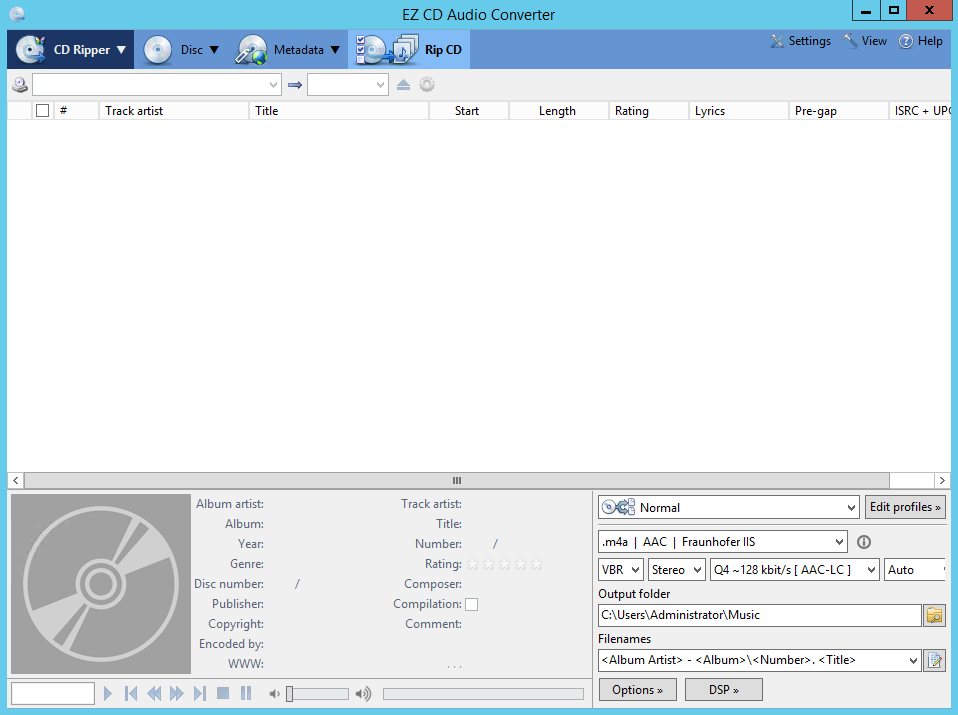Skip to next track
The image size is (958, 715).
pos(200,694)
